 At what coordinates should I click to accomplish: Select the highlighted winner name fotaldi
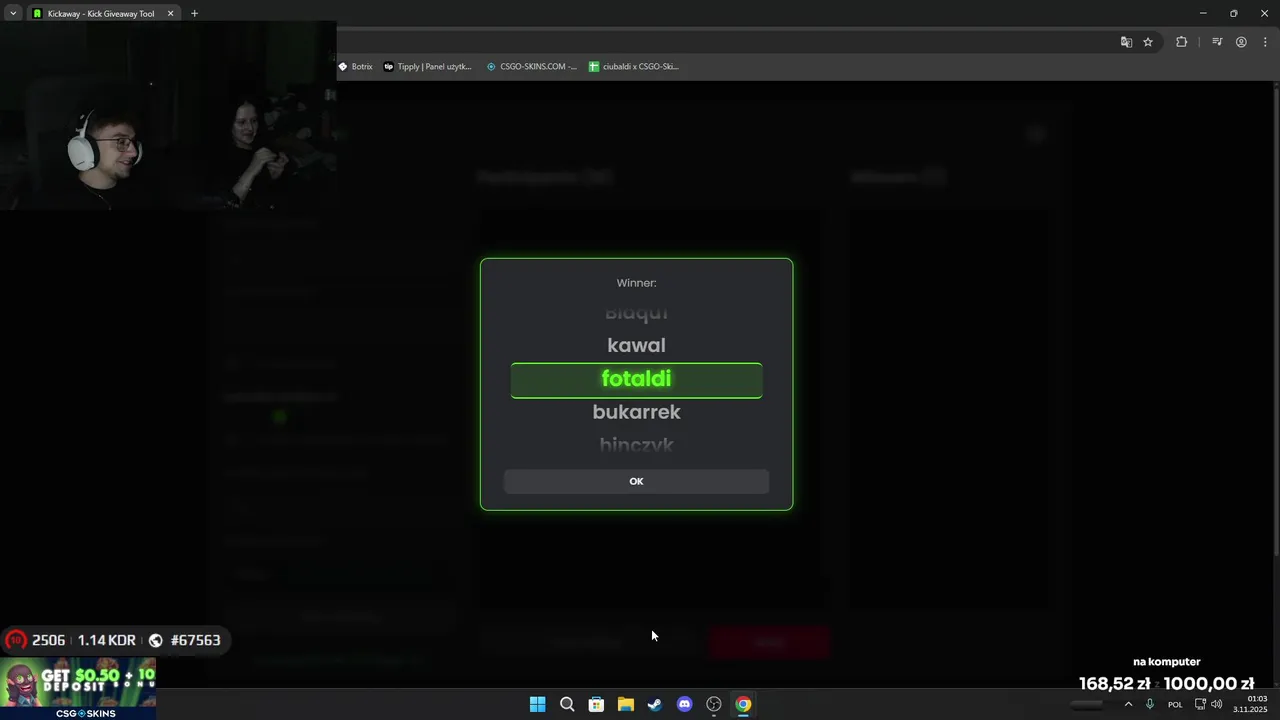(x=636, y=380)
